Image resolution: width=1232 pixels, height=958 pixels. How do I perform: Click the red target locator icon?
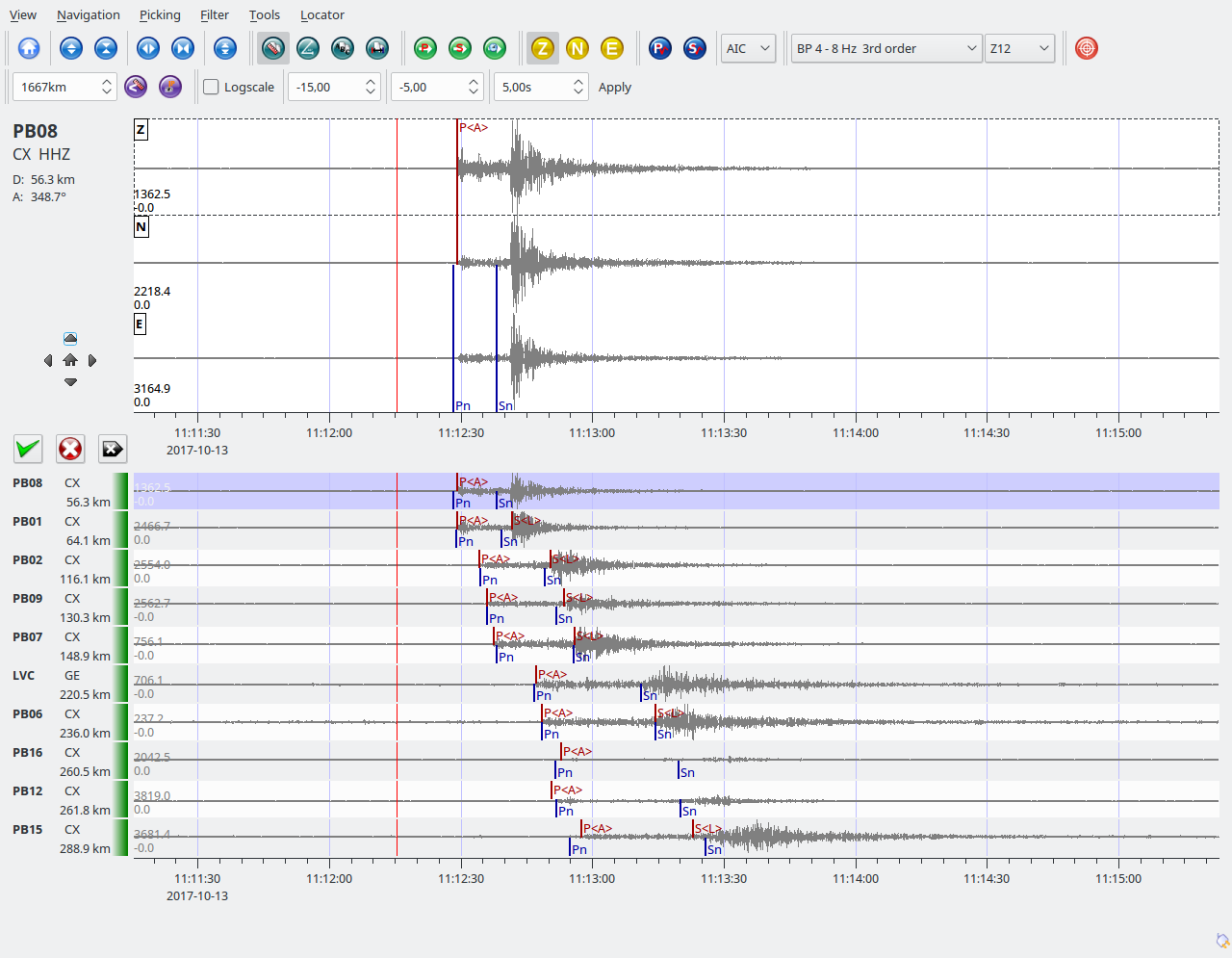(x=1087, y=48)
